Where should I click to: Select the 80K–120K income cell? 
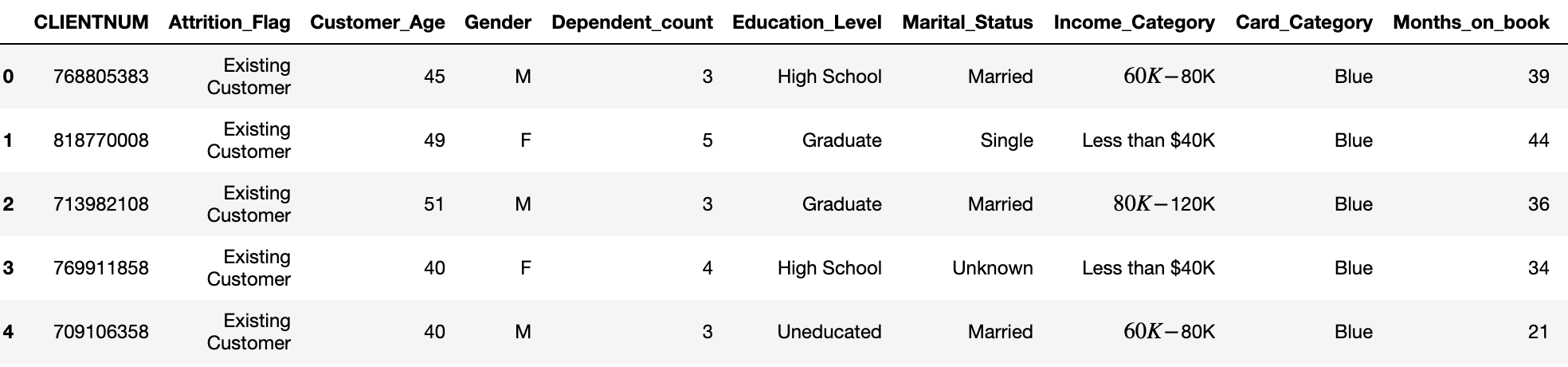[1164, 204]
